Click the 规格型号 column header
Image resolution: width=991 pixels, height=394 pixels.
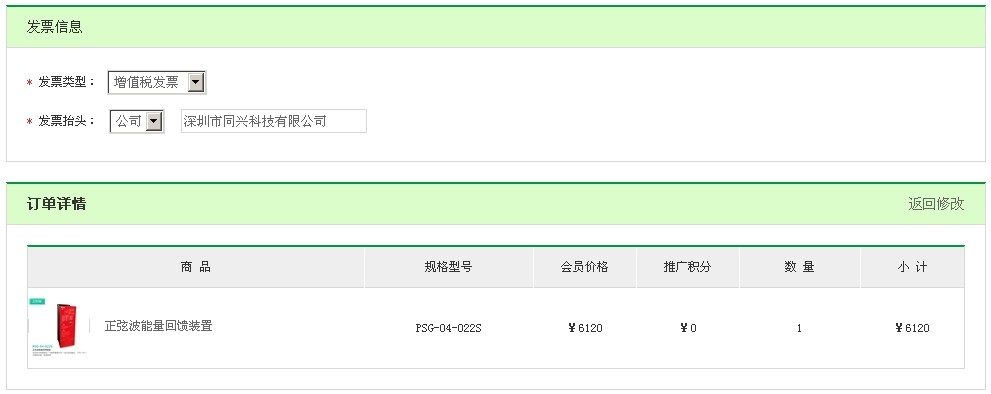[x=449, y=267]
